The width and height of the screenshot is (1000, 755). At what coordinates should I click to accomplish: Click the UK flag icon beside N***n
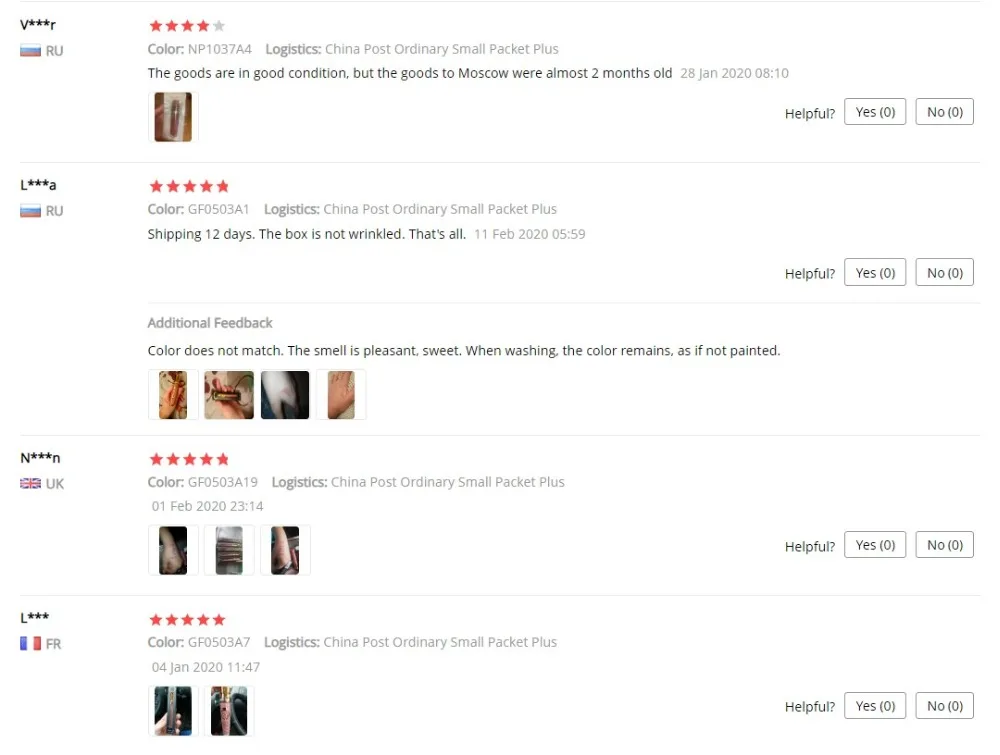click(x=30, y=483)
